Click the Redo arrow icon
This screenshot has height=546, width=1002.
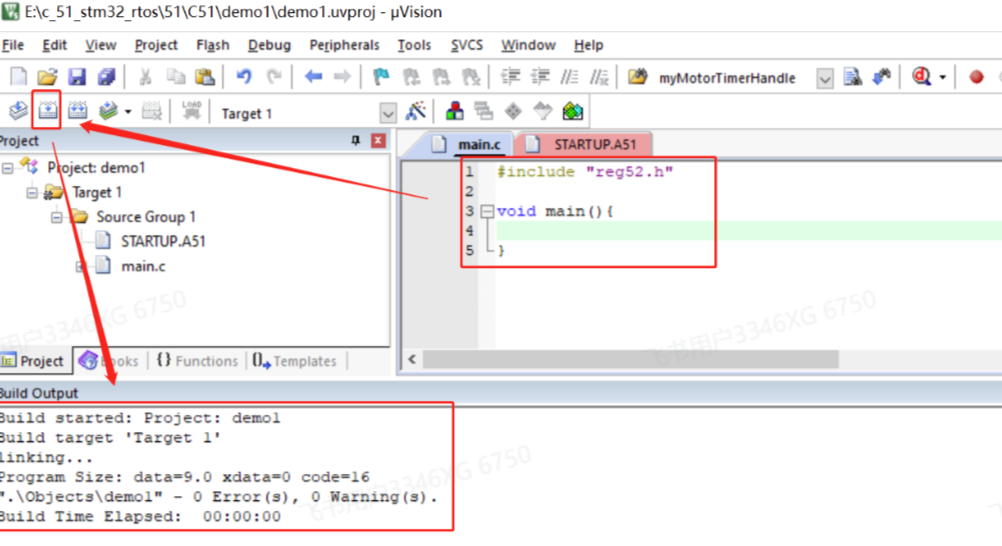pyautogui.click(x=274, y=77)
